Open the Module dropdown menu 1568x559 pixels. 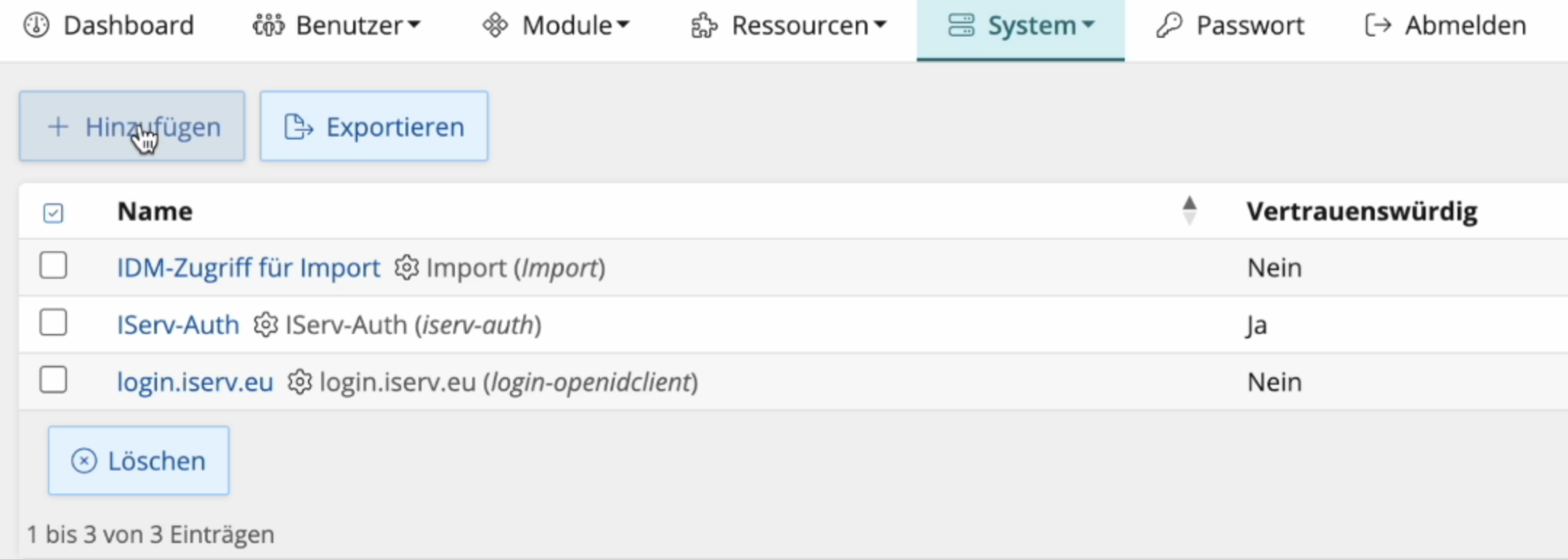pos(557,25)
